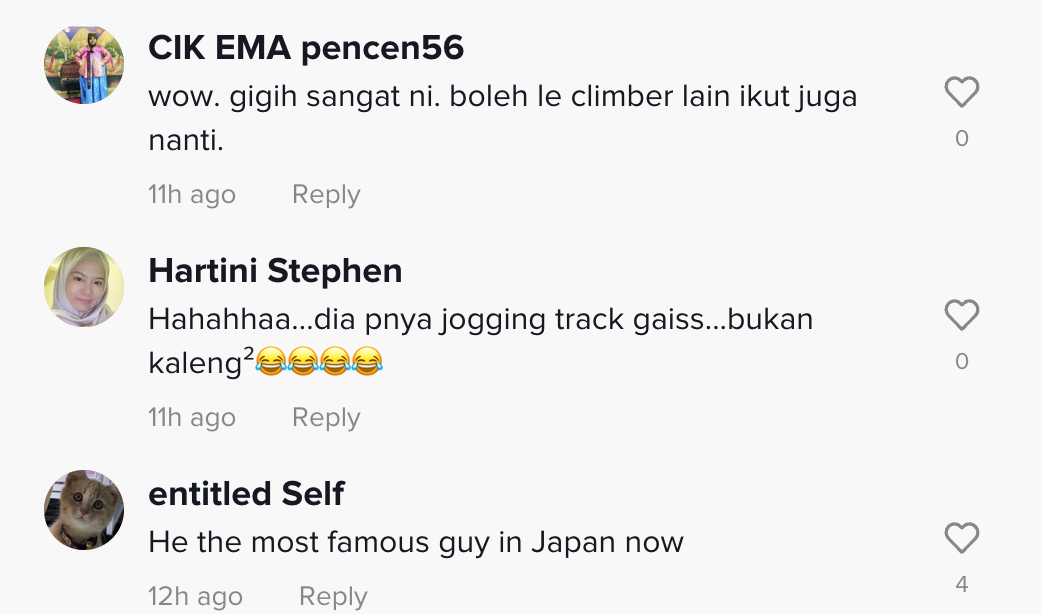This screenshot has height=614, width=1042.
Task: Reply to CIK EMA pencen56's comment
Action: pos(326,194)
